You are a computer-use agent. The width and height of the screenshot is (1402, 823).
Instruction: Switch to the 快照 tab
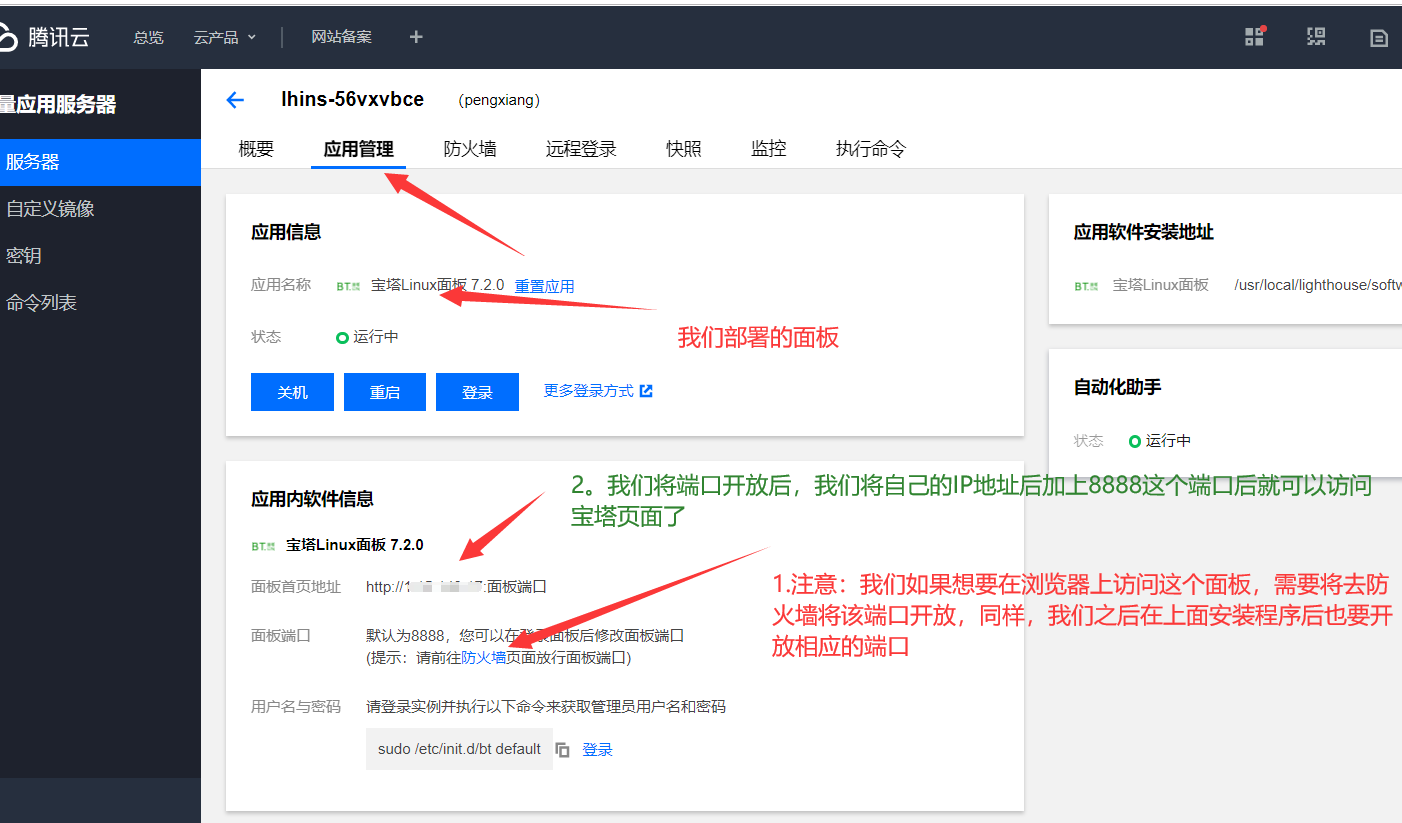tap(684, 149)
